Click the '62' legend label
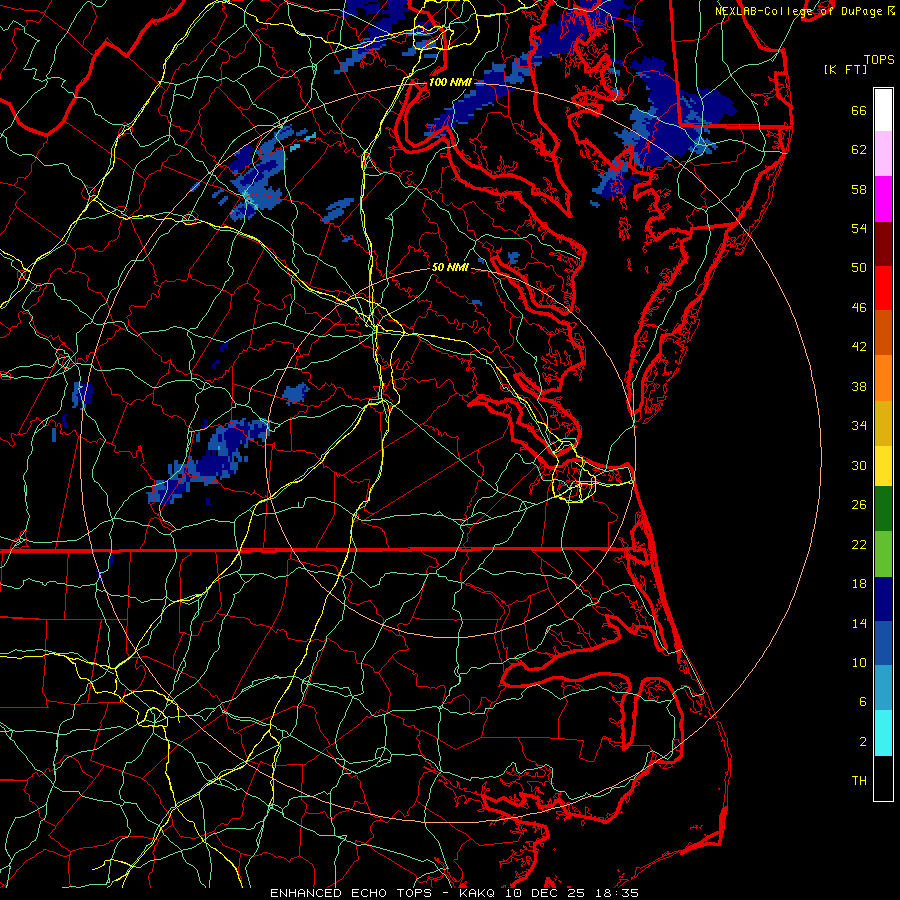This screenshot has height=900, width=900. pos(859,150)
